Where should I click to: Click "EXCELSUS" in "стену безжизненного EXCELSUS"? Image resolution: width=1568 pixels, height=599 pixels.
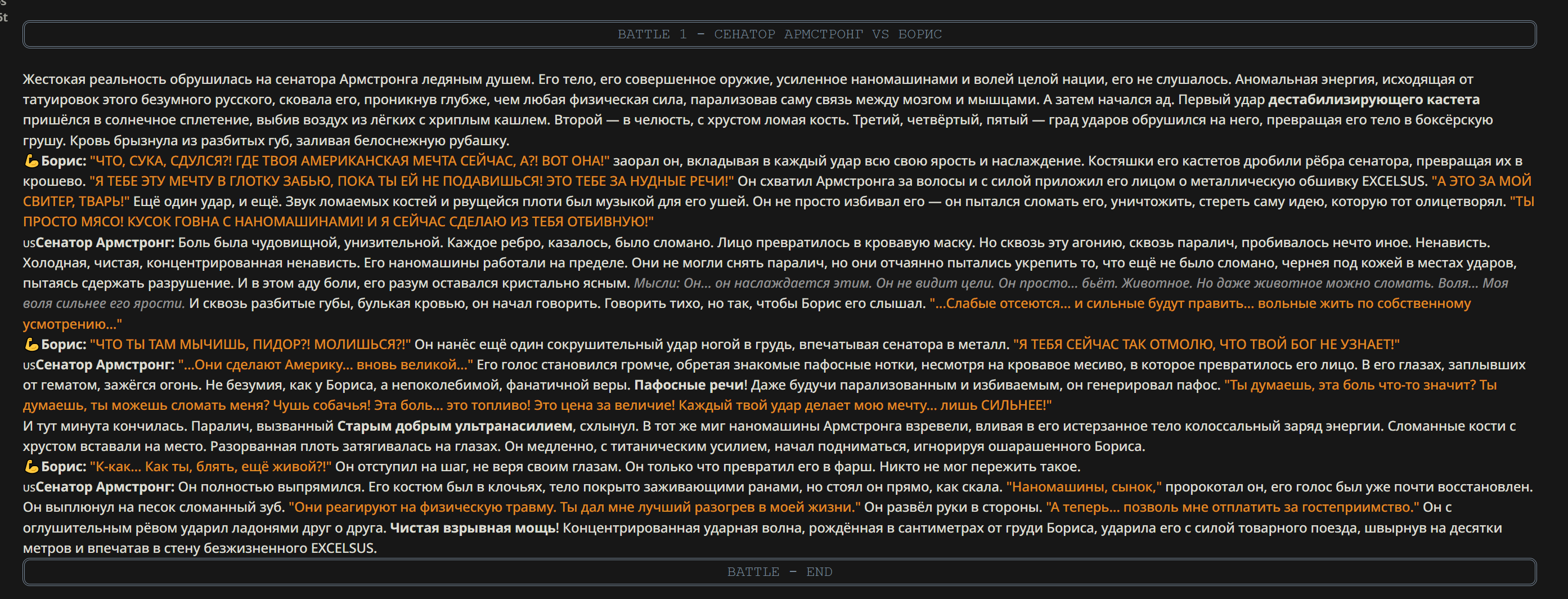[342, 548]
